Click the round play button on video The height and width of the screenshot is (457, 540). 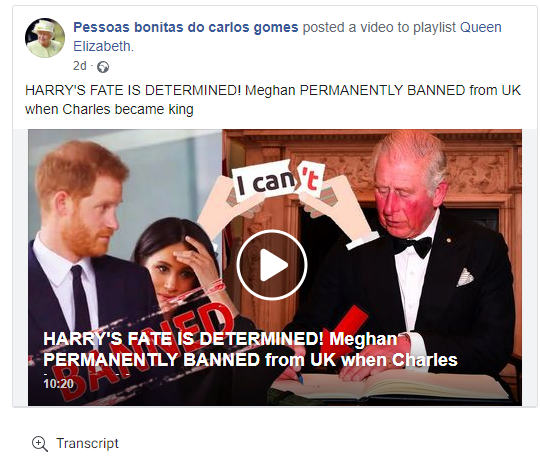point(272,265)
